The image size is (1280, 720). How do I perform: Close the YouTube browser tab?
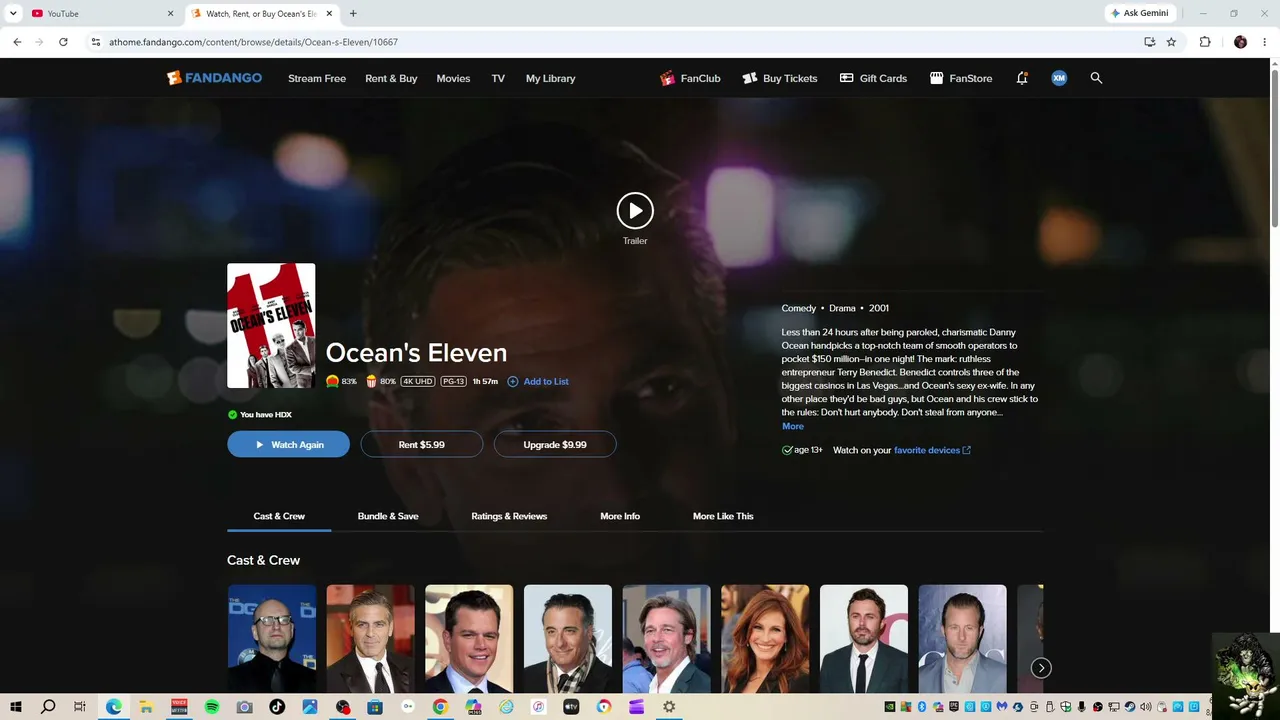(170, 13)
